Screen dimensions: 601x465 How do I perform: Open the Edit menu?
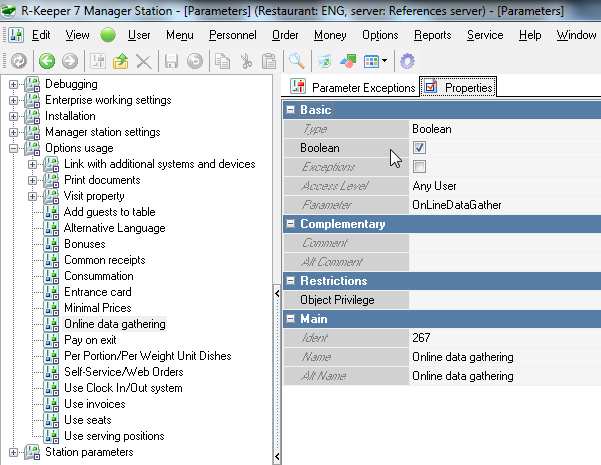(x=41, y=35)
